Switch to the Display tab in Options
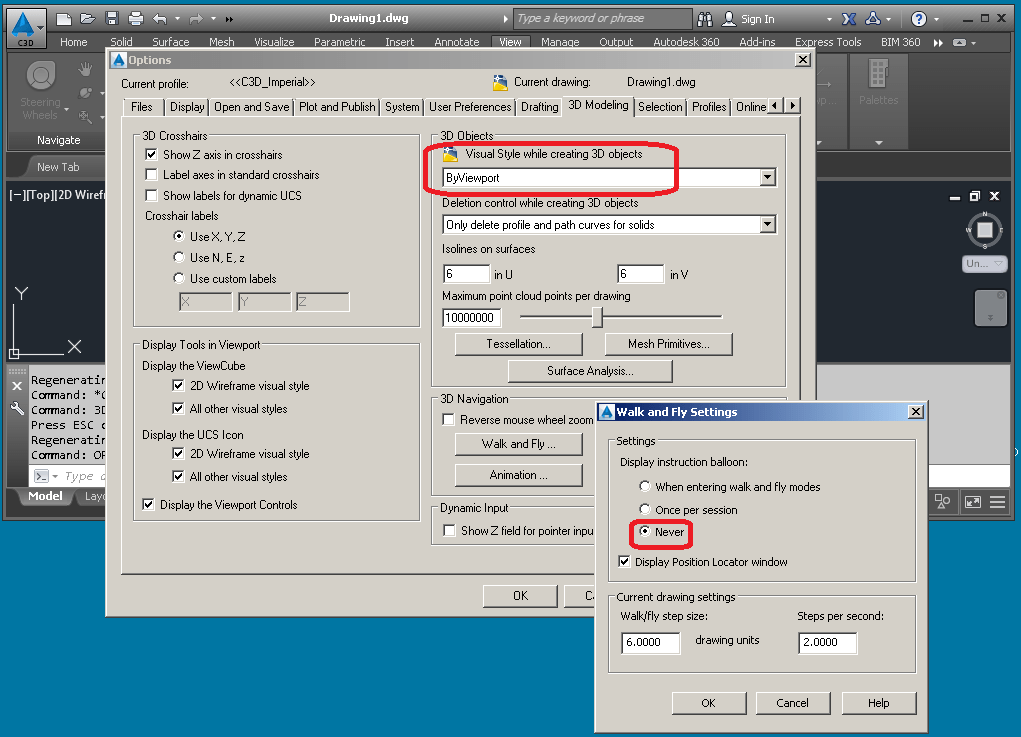This screenshot has height=737, width=1021. click(187, 107)
